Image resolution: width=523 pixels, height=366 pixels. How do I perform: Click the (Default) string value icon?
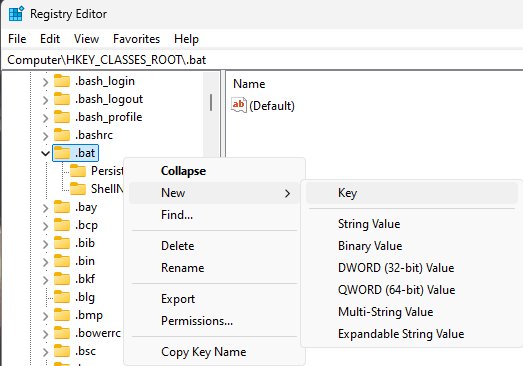(239, 105)
